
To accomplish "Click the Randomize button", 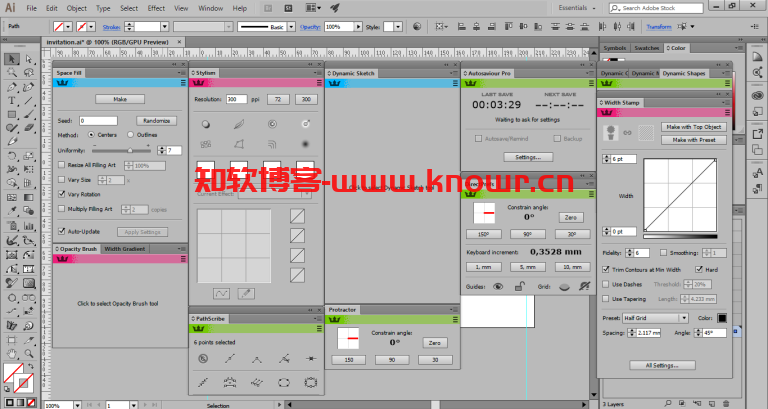I will (156, 120).
